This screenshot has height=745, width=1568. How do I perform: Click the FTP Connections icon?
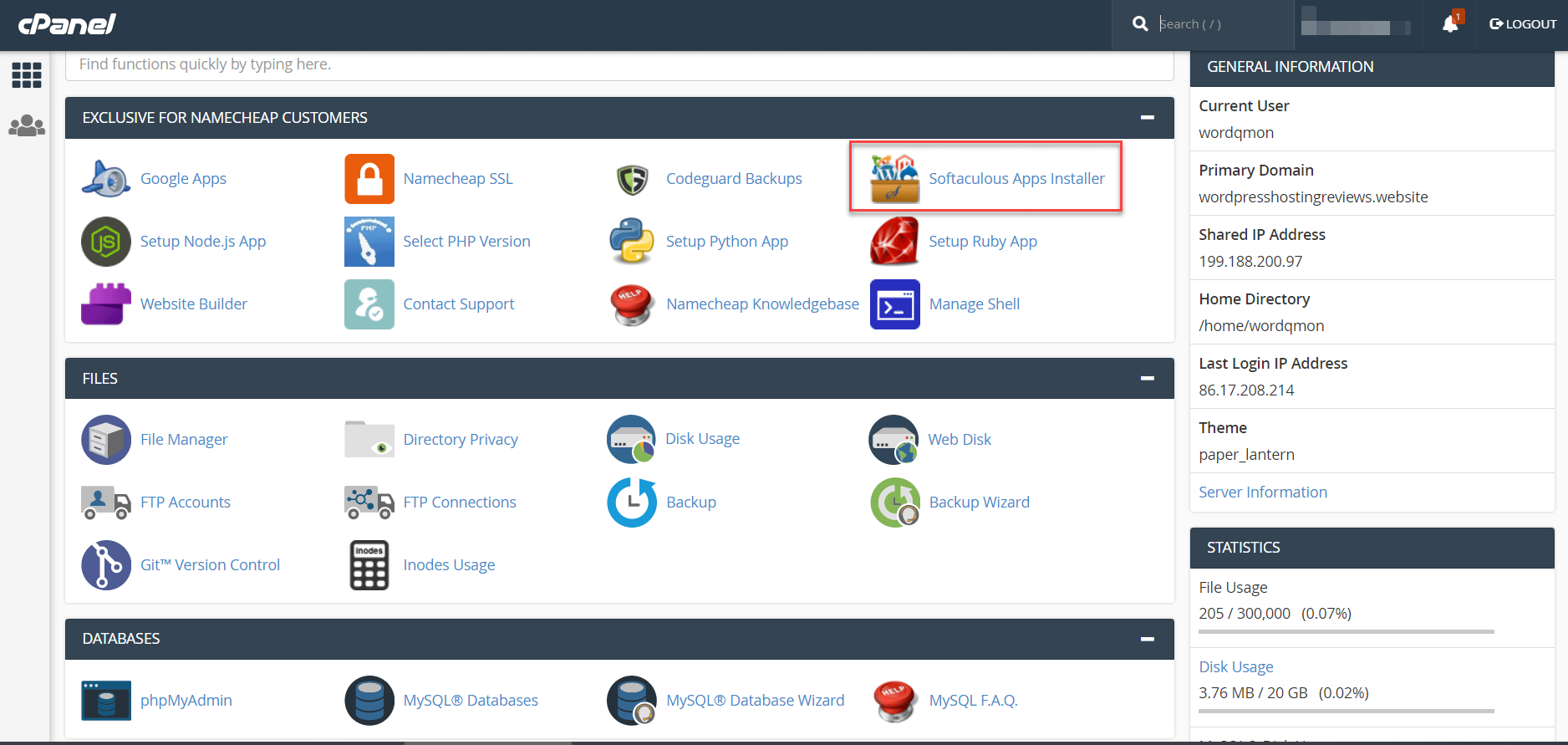click(369, 503)
